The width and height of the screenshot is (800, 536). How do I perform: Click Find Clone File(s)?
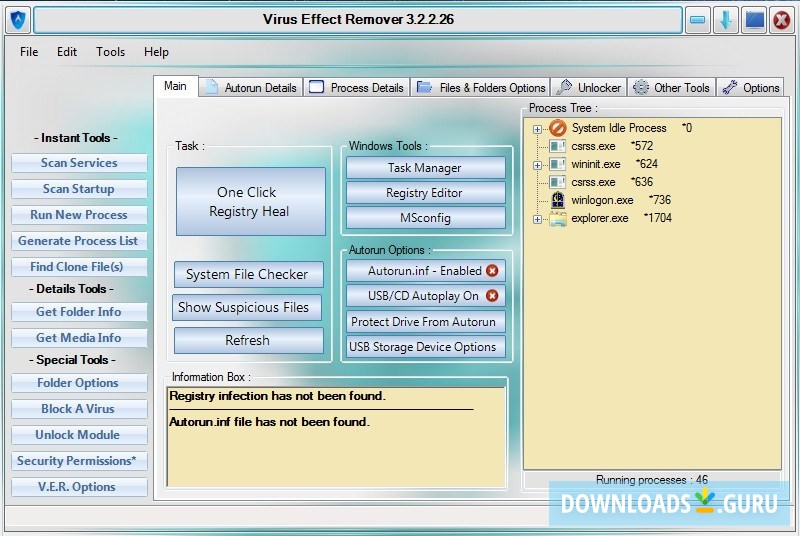pos(79,267)
